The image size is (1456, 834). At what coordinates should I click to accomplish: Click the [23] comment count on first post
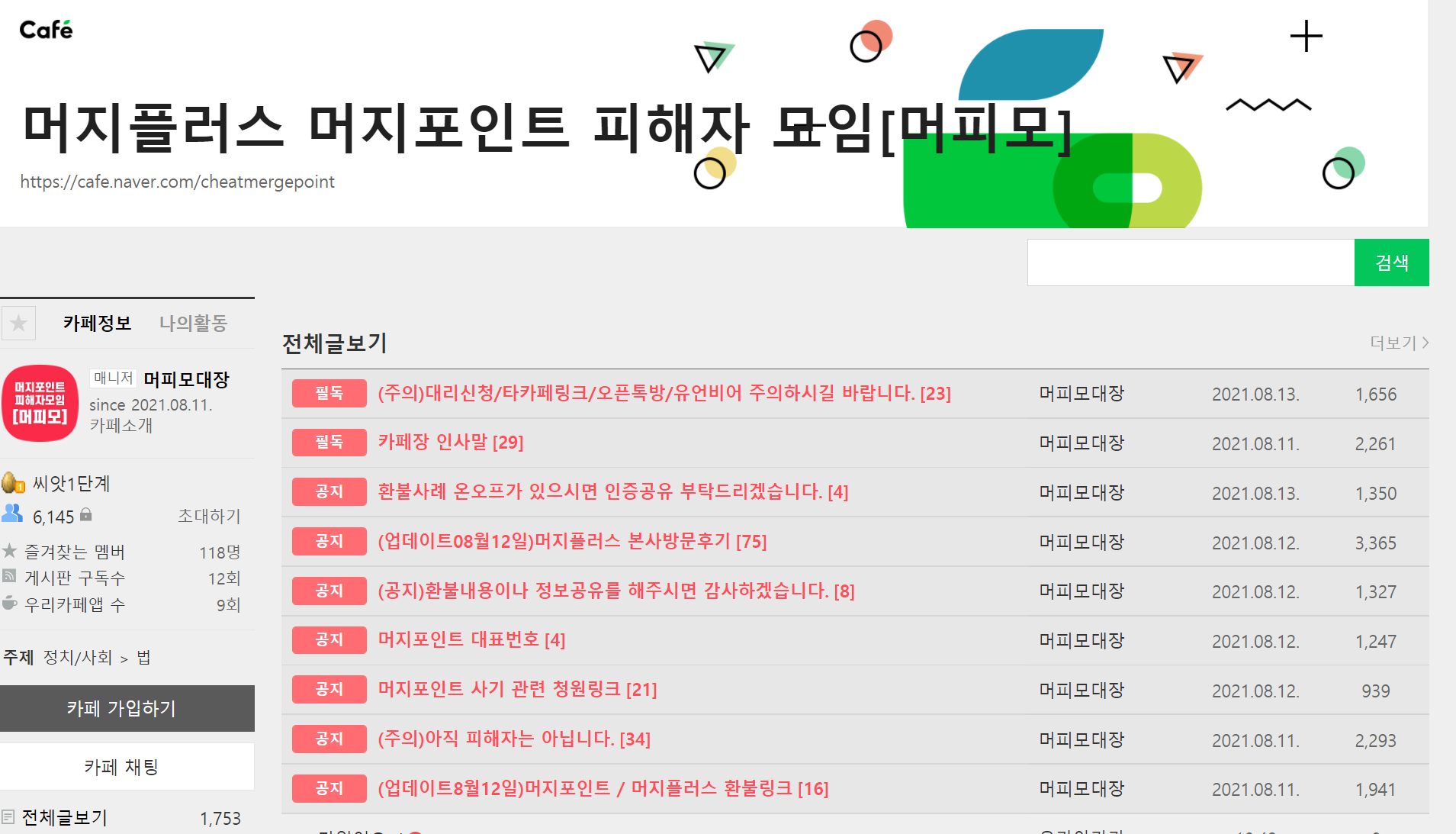click(x=935, y=394)
